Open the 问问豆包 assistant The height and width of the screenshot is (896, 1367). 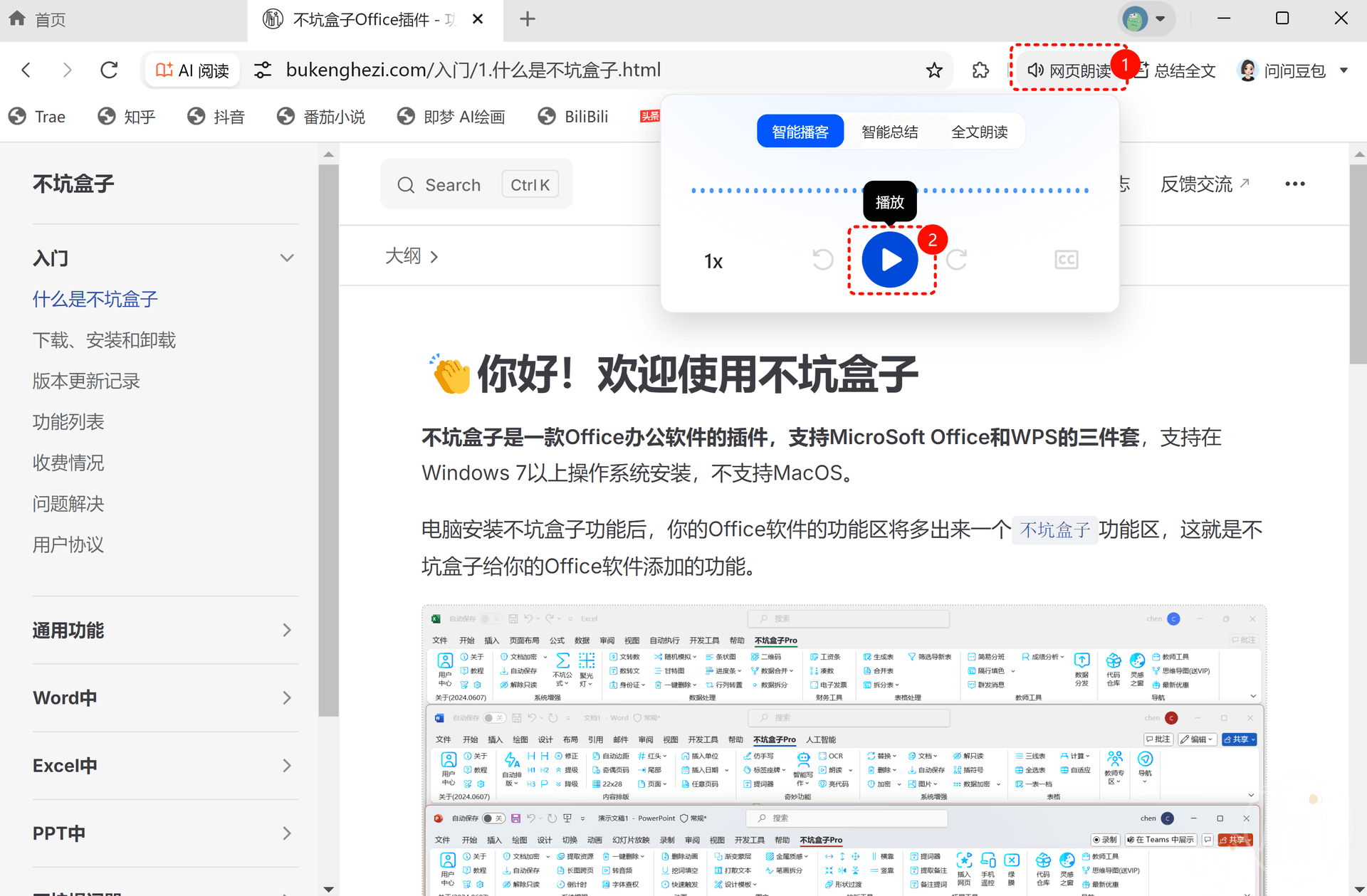pos(1282,70)
